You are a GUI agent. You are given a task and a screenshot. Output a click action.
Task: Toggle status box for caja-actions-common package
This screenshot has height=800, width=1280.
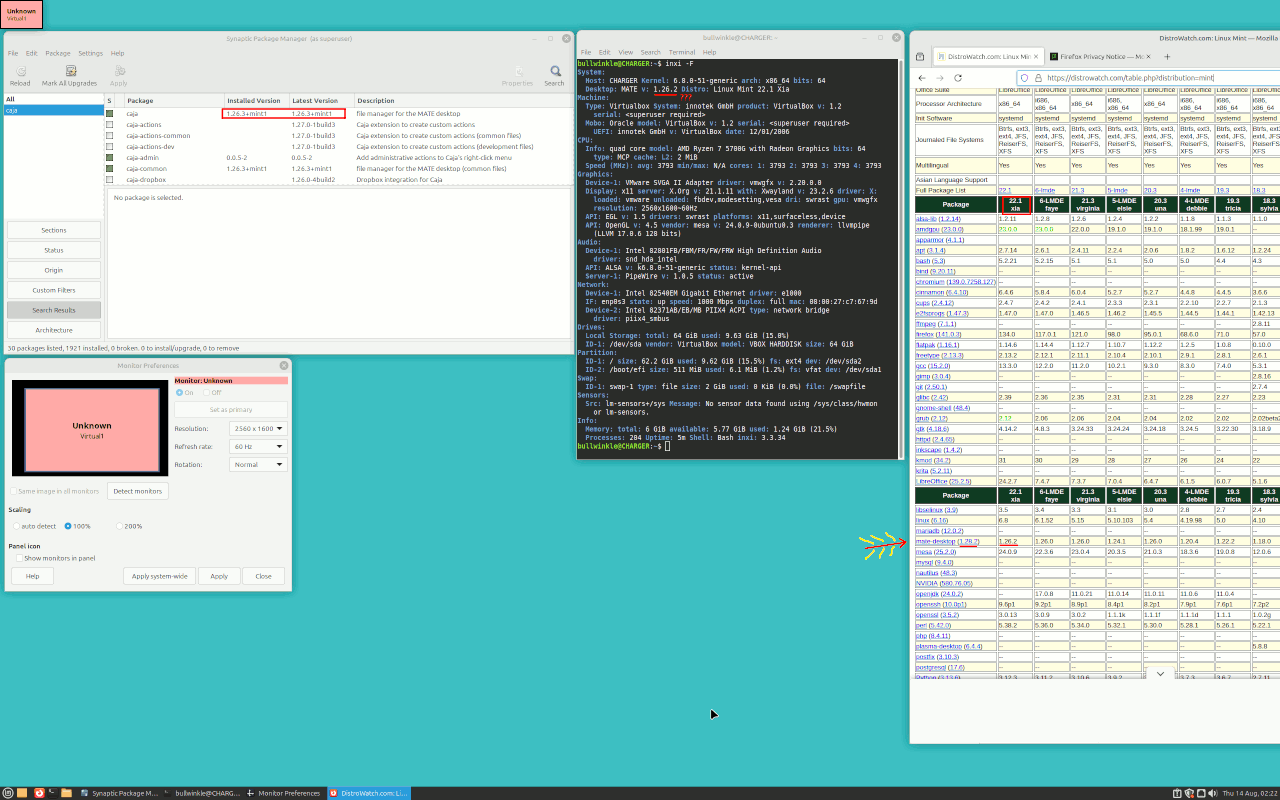[110, 136]
